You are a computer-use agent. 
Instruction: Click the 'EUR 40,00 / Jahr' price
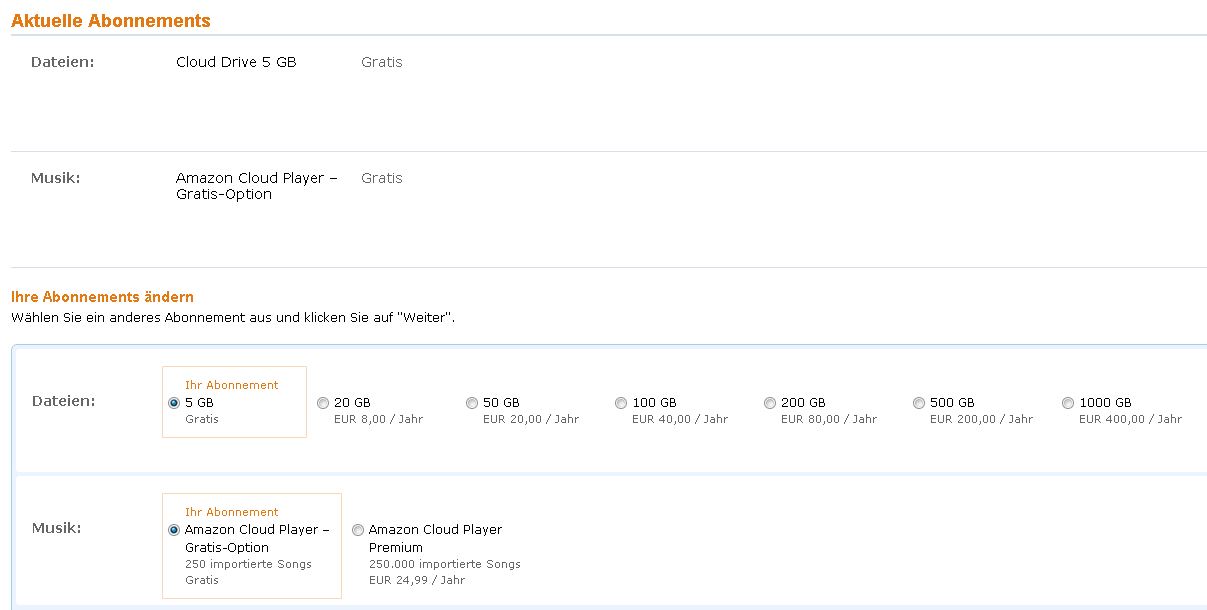680,419
